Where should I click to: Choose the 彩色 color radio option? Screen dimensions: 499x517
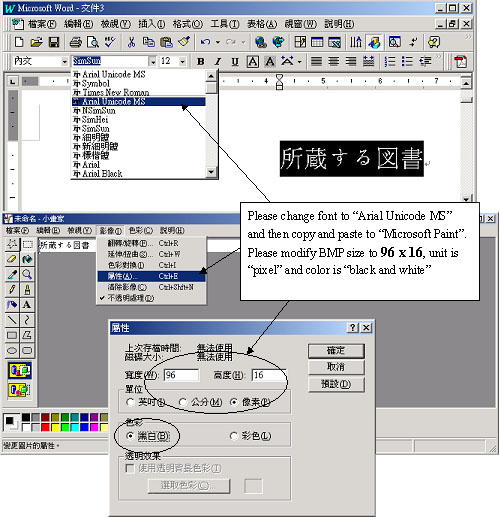pyautogui.click(x=234, y=436)
